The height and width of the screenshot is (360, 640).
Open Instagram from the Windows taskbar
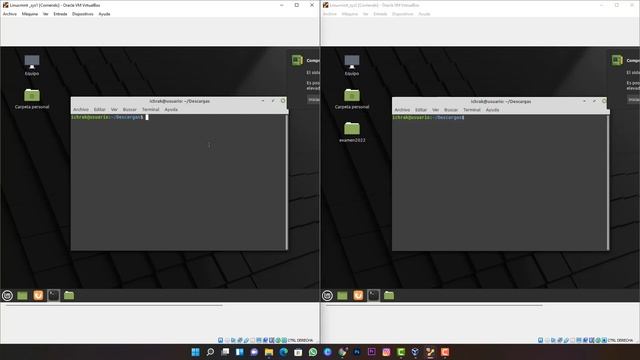click(x=386, y=352)
